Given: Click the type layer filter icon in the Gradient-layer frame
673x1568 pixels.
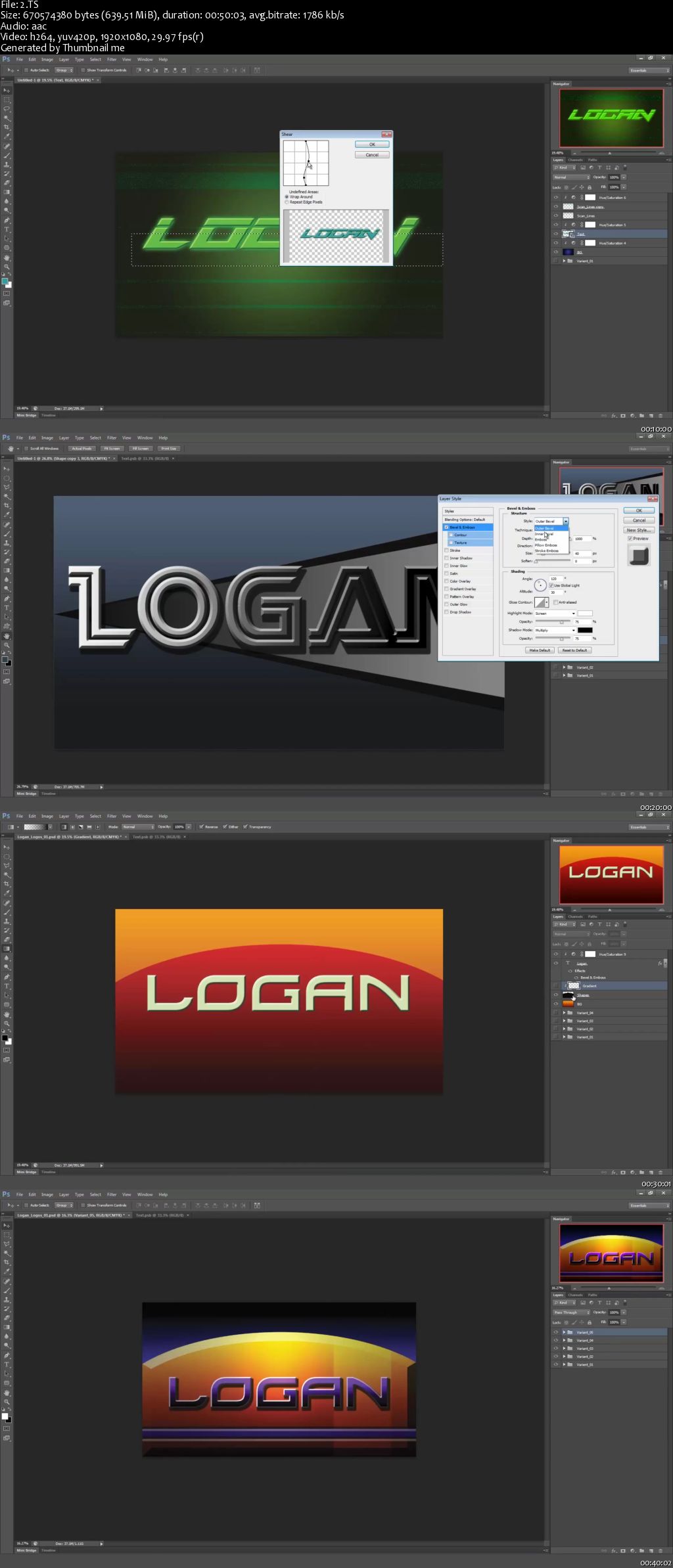Looking at the screenshot, I should pyautogui.click(x=599, y=924).
